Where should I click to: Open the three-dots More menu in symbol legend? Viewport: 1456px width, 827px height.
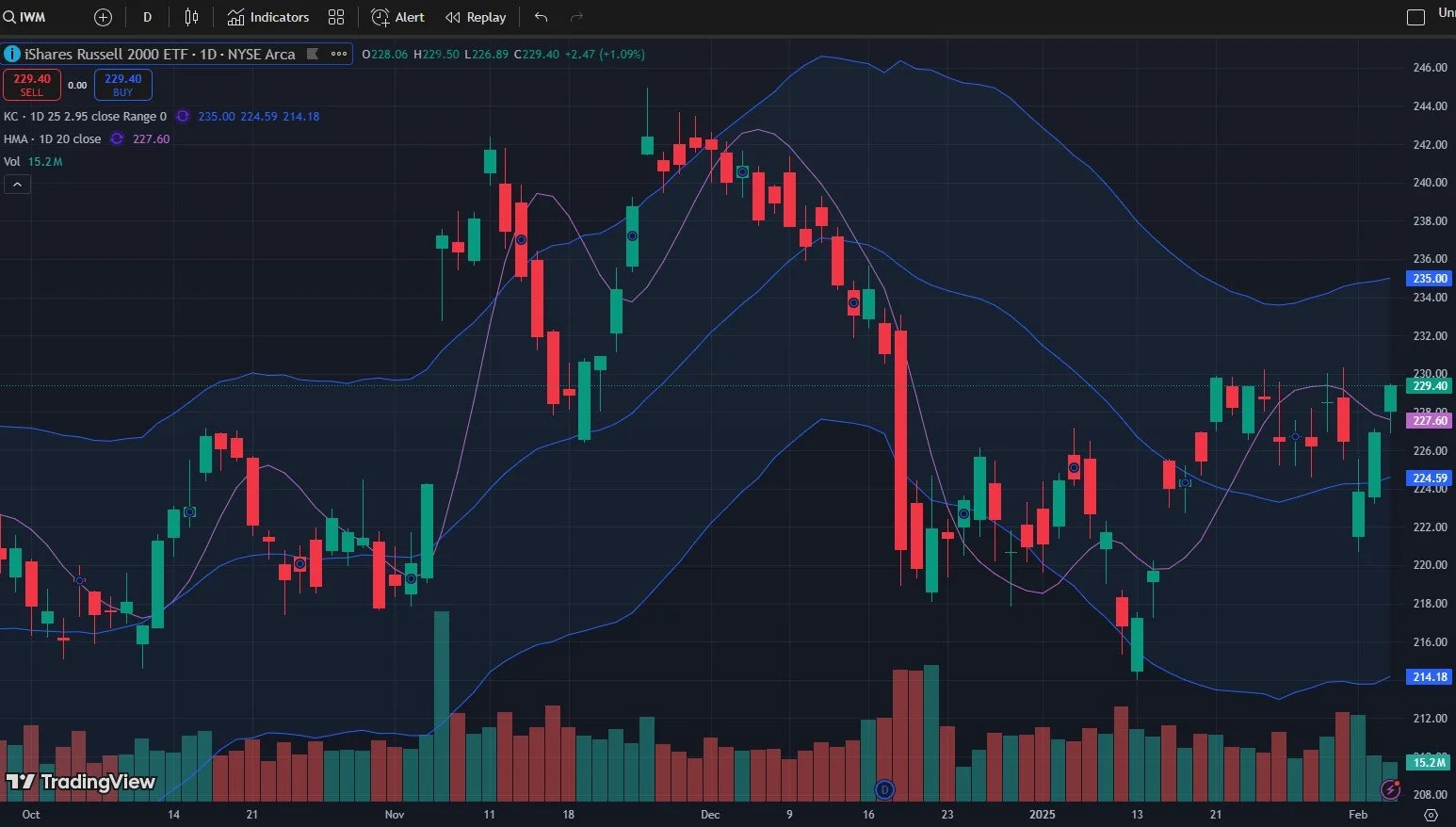click(339, 54)
